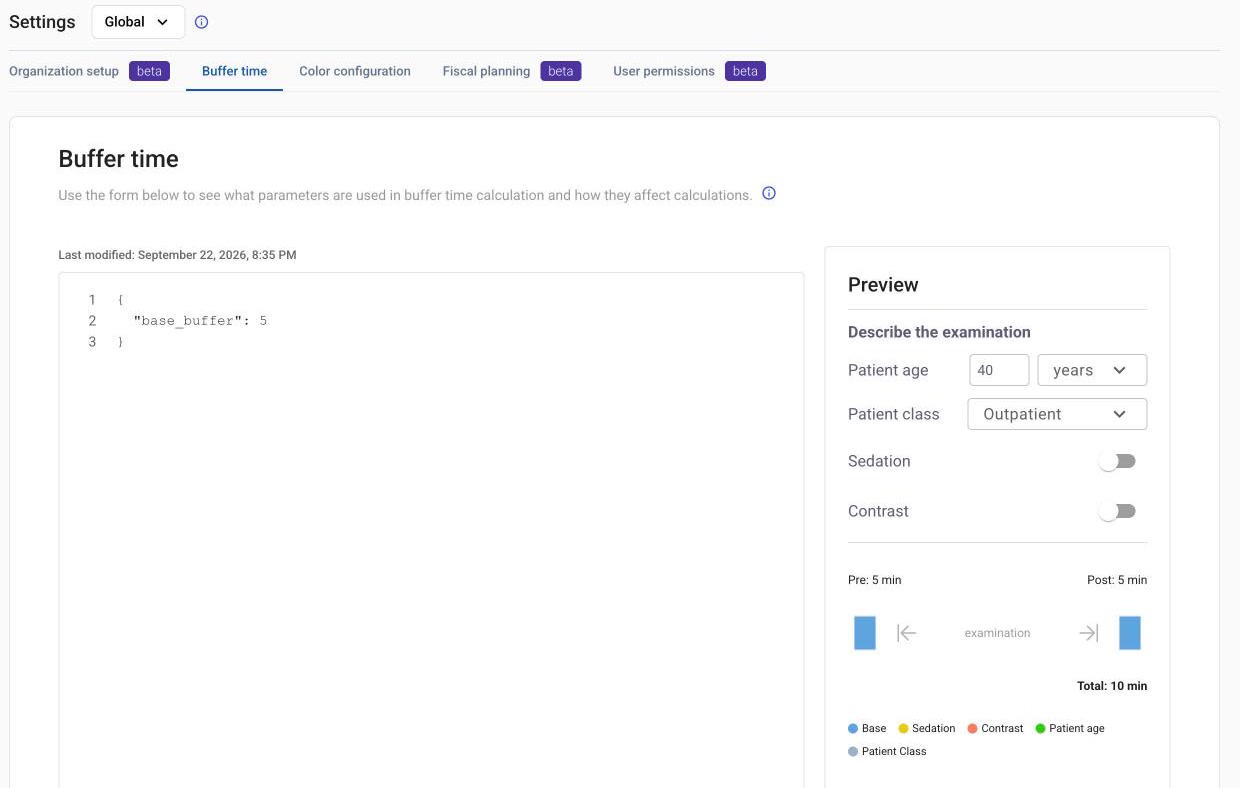Screen dimensions: 1240x788
Task: Click the Pre base buffer blue block
Action: [x=865, y=633]
